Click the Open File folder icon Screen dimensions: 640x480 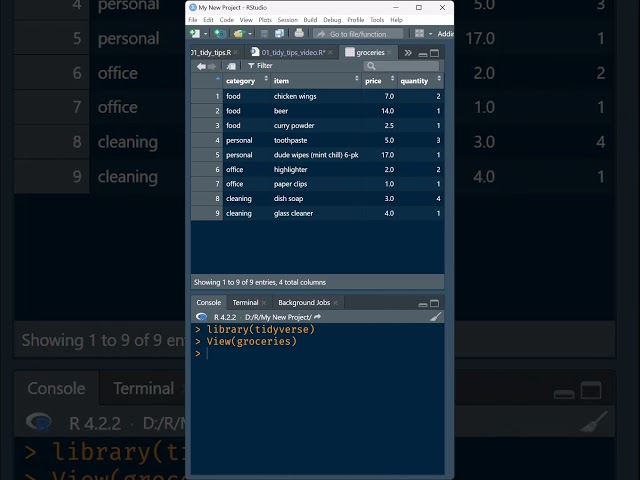[x=238, y=33]
